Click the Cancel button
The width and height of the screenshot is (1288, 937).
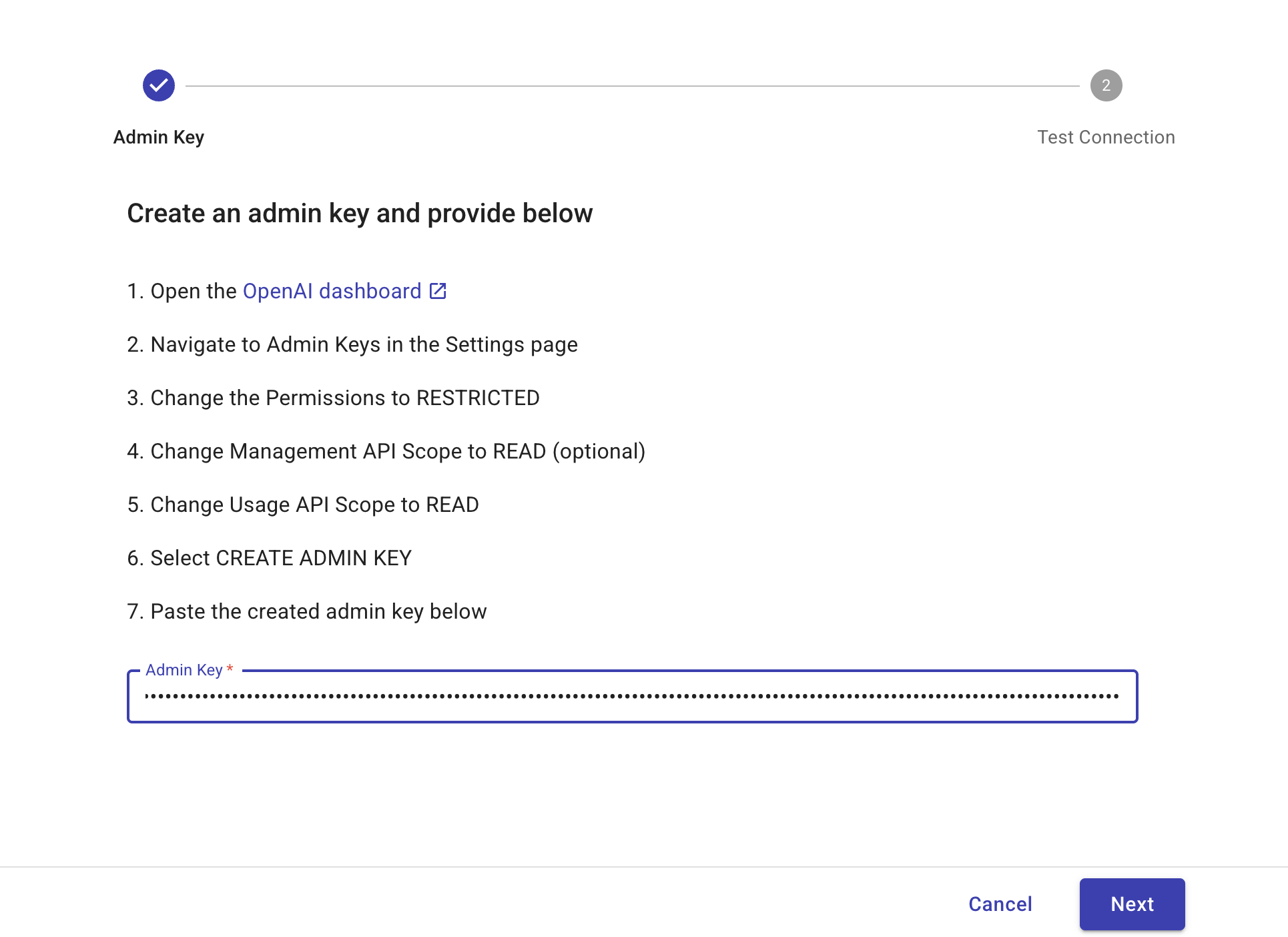[x=999, y=904]
